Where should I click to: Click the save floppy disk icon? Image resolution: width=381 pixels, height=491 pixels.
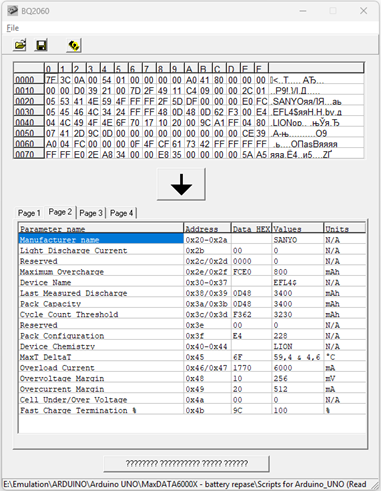click(41, 45)
